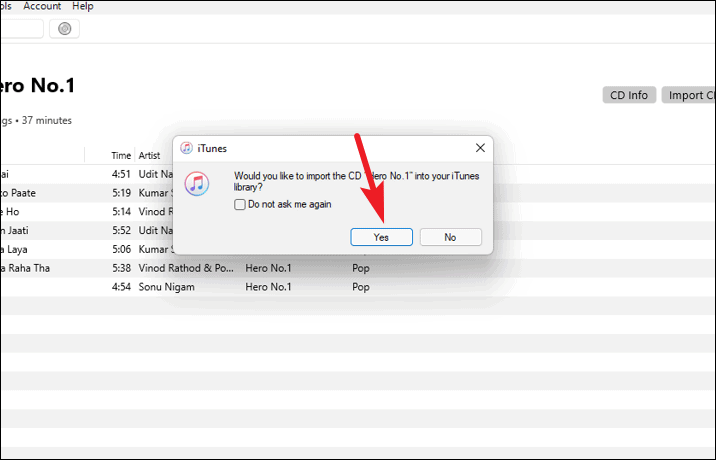716x460 pixels.
Task: Click the 5:19 track time
Action: 121,193
